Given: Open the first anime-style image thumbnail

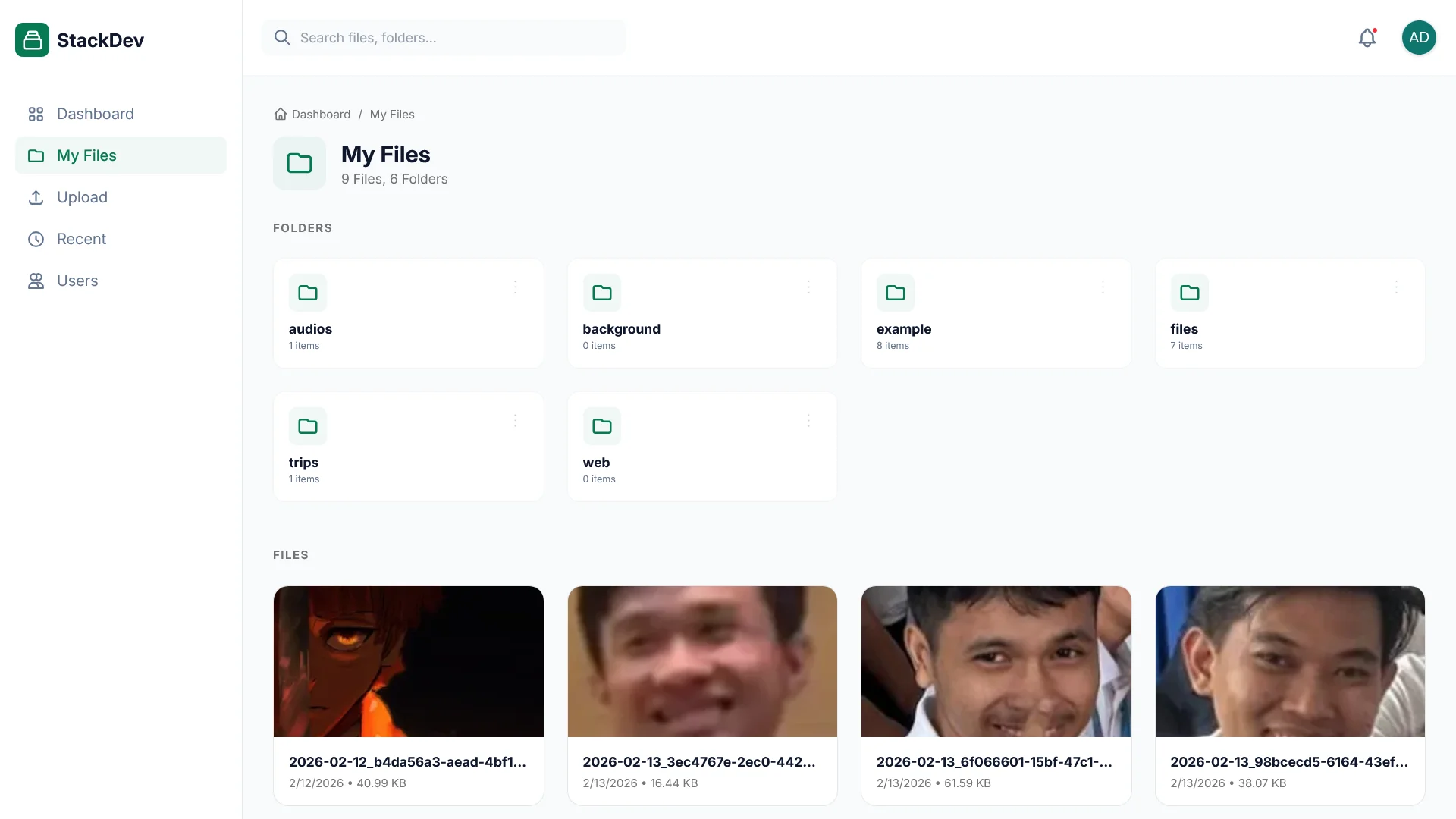Looking at the screenshot, I should pos(408,661).
